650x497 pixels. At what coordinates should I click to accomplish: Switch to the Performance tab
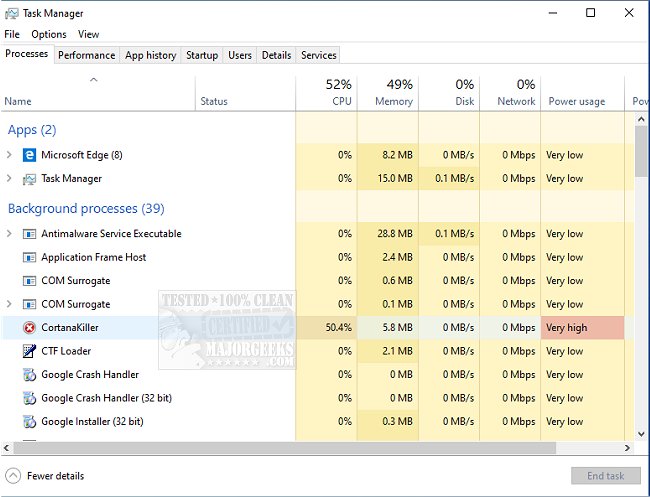(x=86, y=55)
